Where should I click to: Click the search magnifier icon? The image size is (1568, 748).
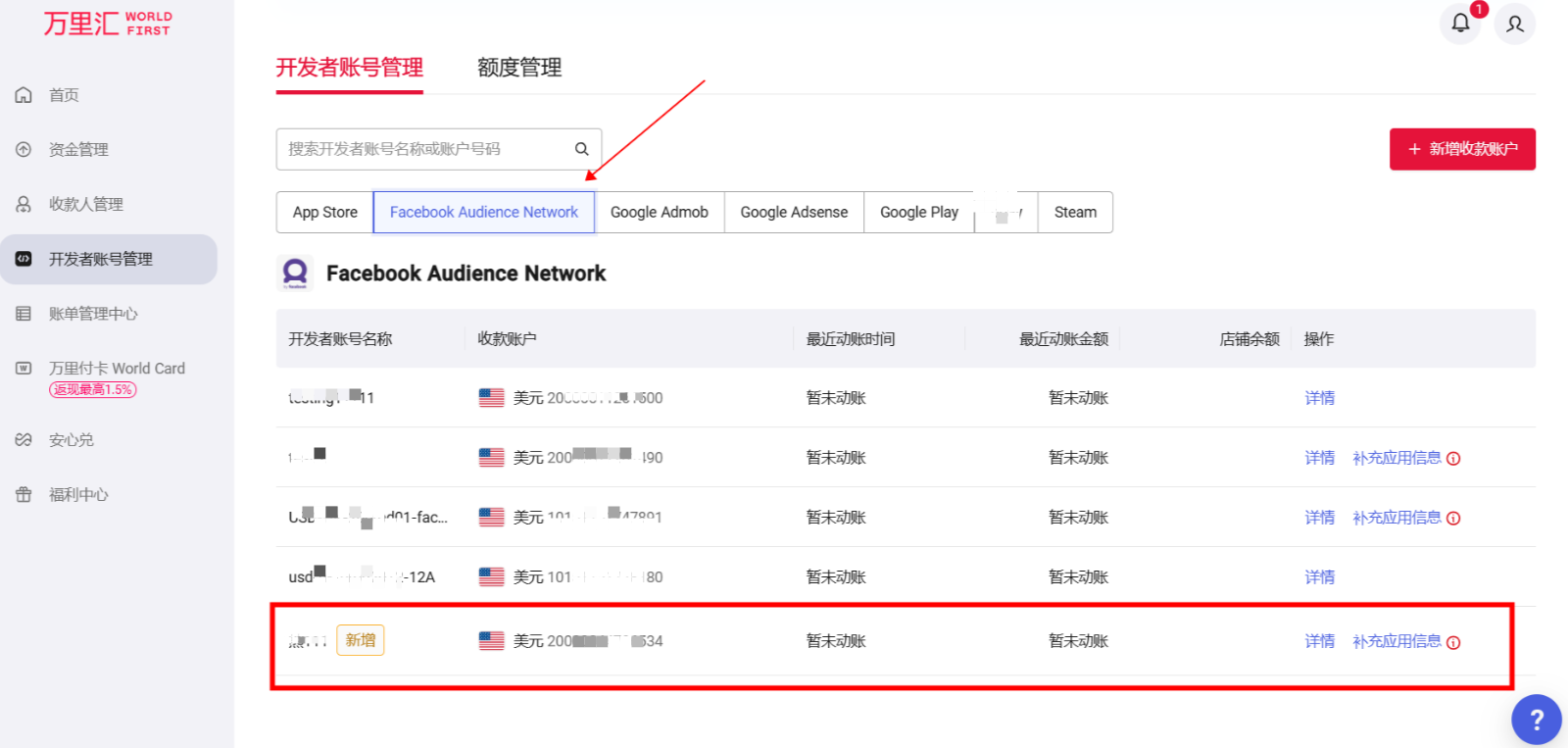click(581, 149)
